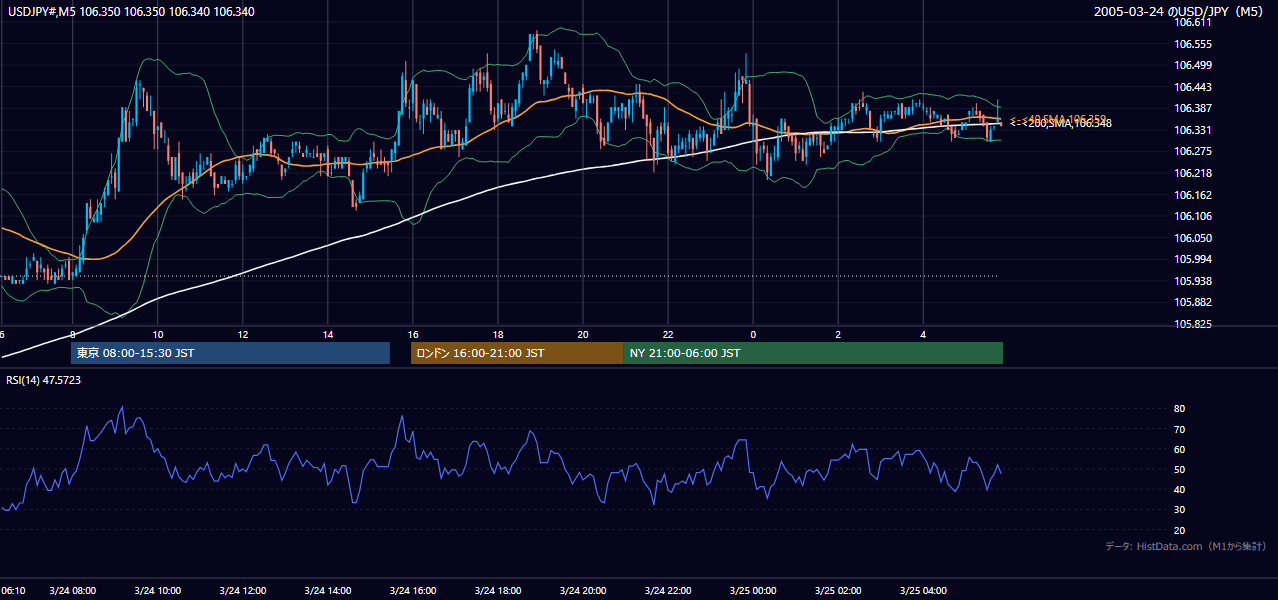Click bottom time label 3/24 22:00
The height and width of the screenshot is (600, 1278).
pos(668,591)
